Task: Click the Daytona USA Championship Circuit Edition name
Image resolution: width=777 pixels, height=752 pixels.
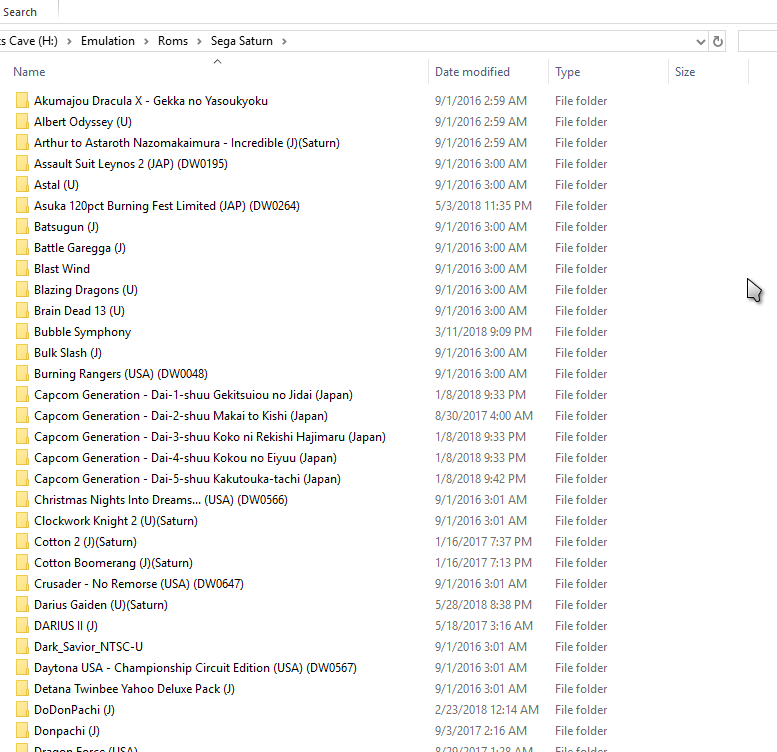Action: (x=195, y=668)
